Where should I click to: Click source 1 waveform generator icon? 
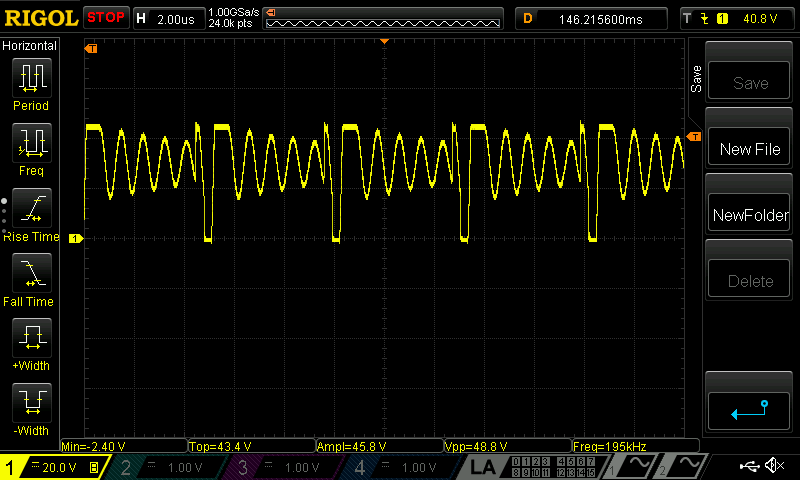pos(631,466)
